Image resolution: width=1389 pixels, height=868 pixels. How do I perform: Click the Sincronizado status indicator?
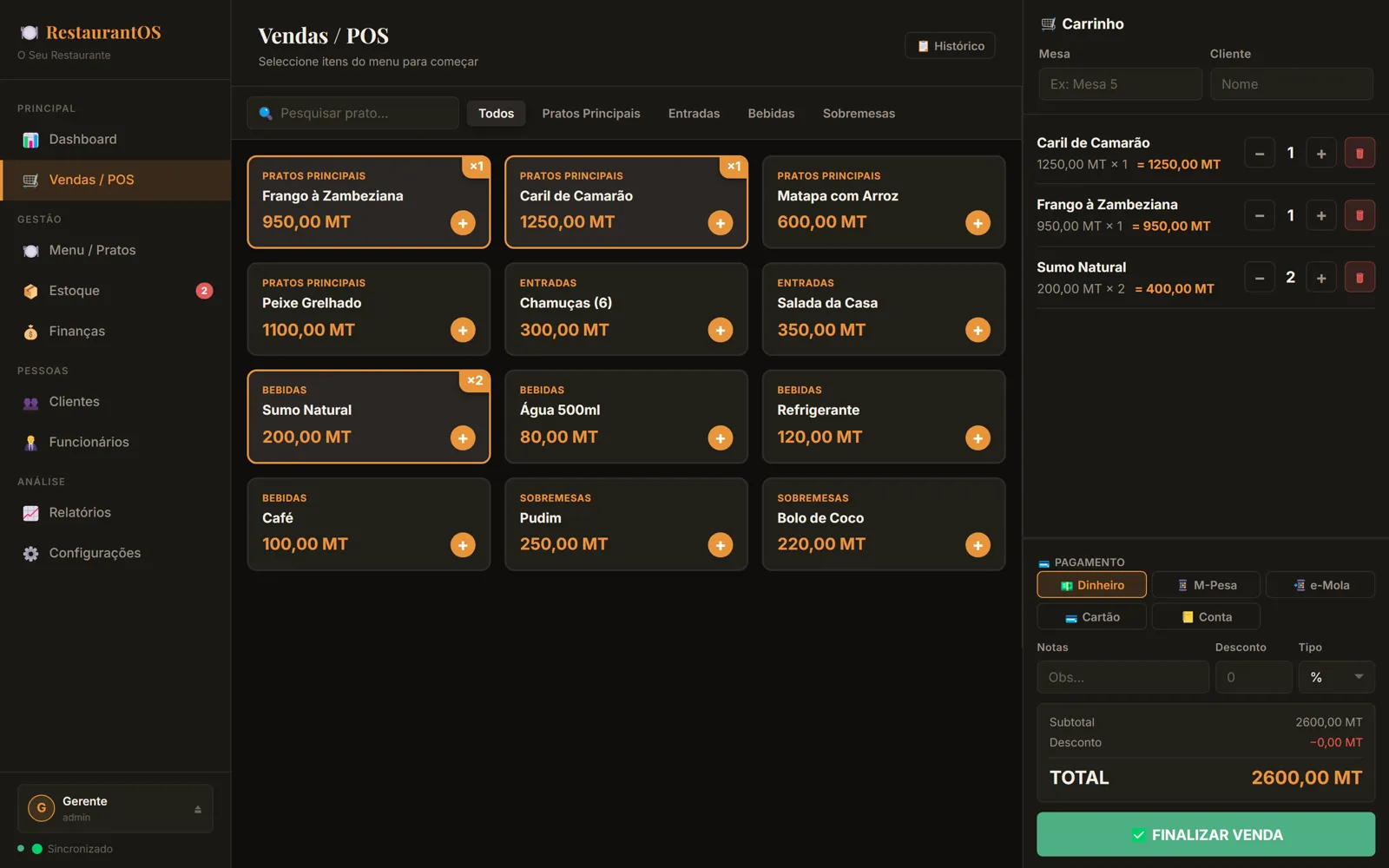click(x=65, y=849)
